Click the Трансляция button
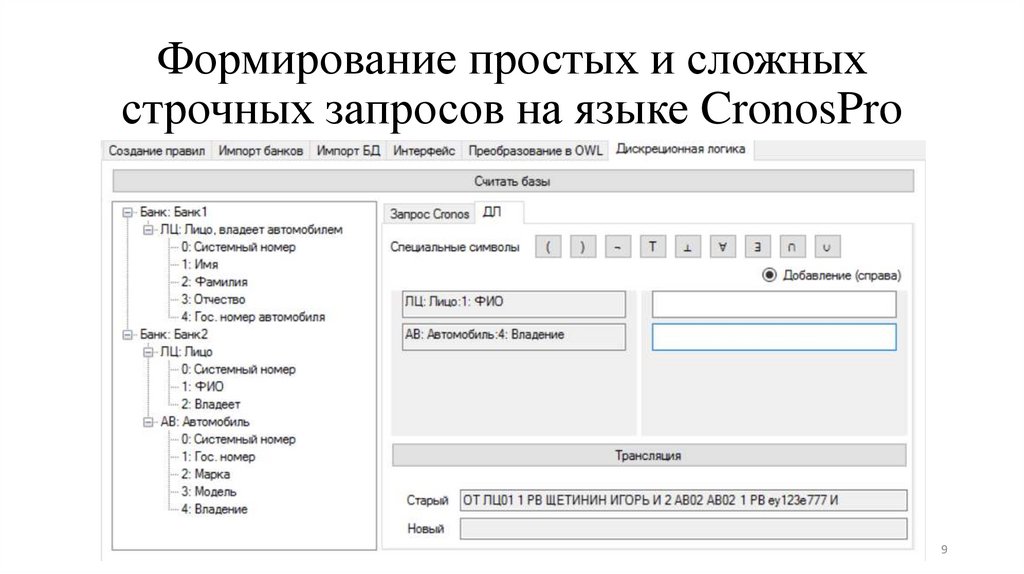Image resolution: width=1024 pixels, height=574 pixels. coord(648,456)
